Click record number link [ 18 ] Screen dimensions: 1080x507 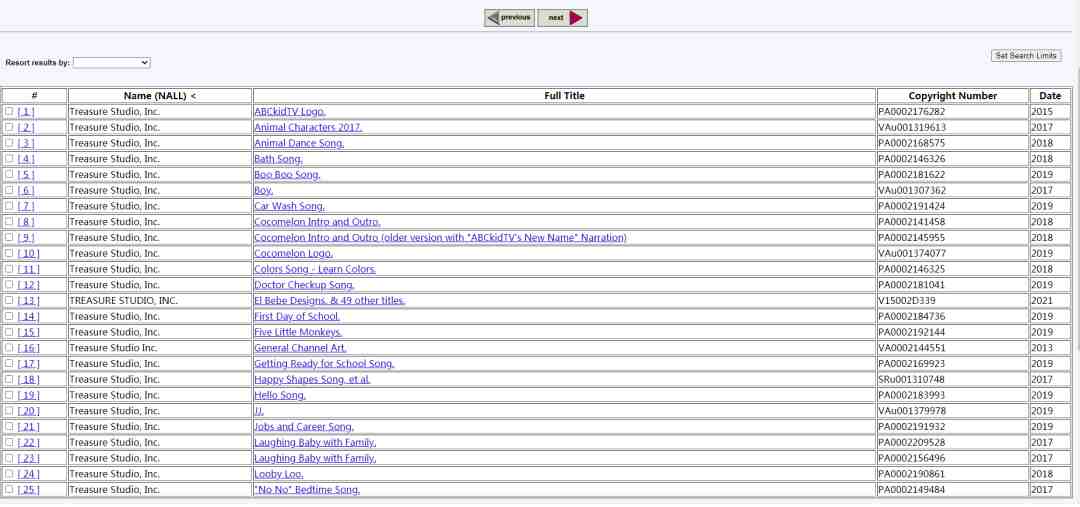coord(29,380)
